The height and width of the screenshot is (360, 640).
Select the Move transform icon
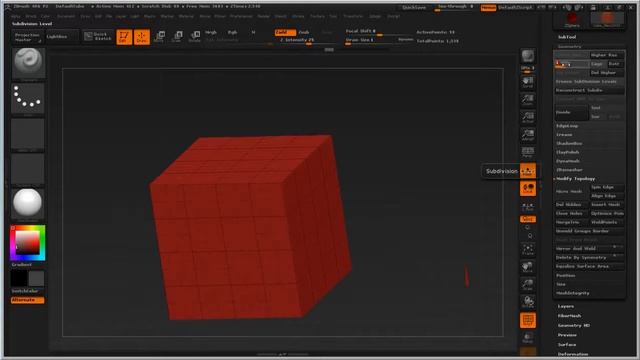tap(160, 37)
